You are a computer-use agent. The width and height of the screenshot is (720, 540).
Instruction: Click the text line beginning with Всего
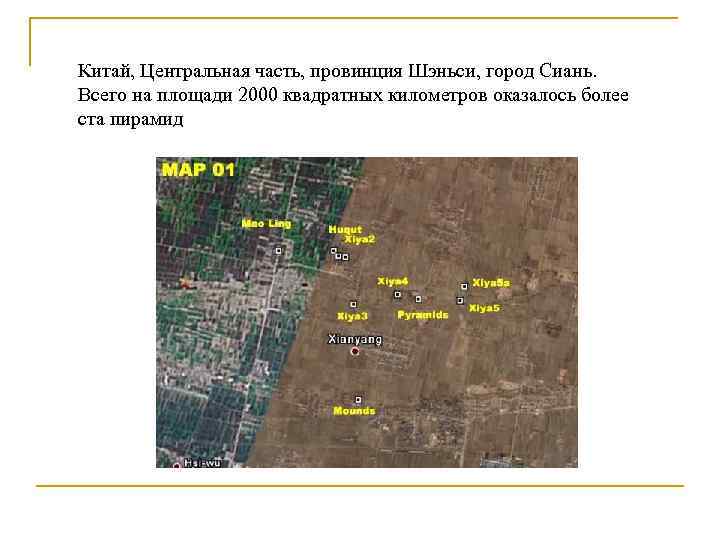[353, 95]
